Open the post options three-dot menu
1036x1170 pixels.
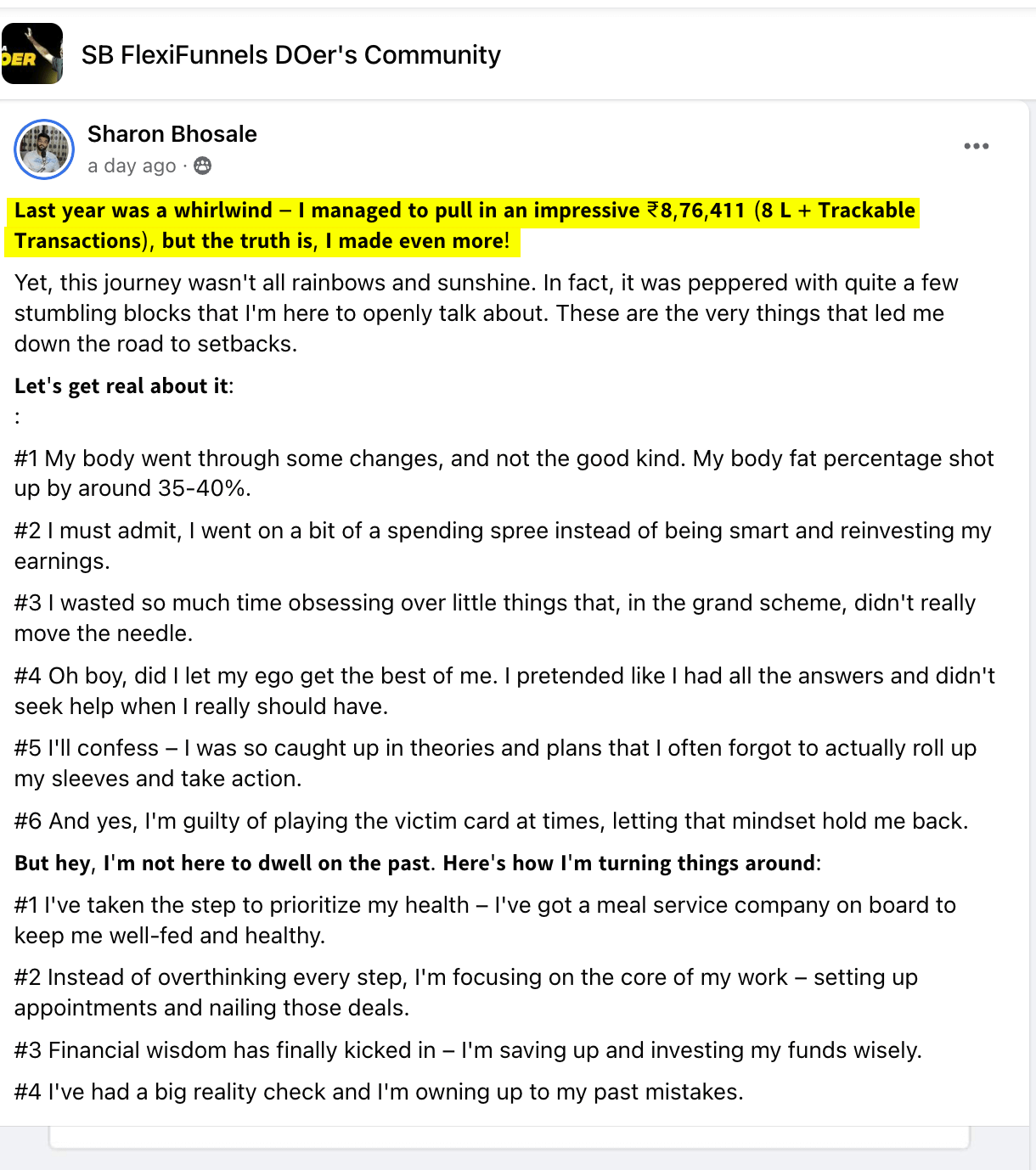tap(976, 146)
